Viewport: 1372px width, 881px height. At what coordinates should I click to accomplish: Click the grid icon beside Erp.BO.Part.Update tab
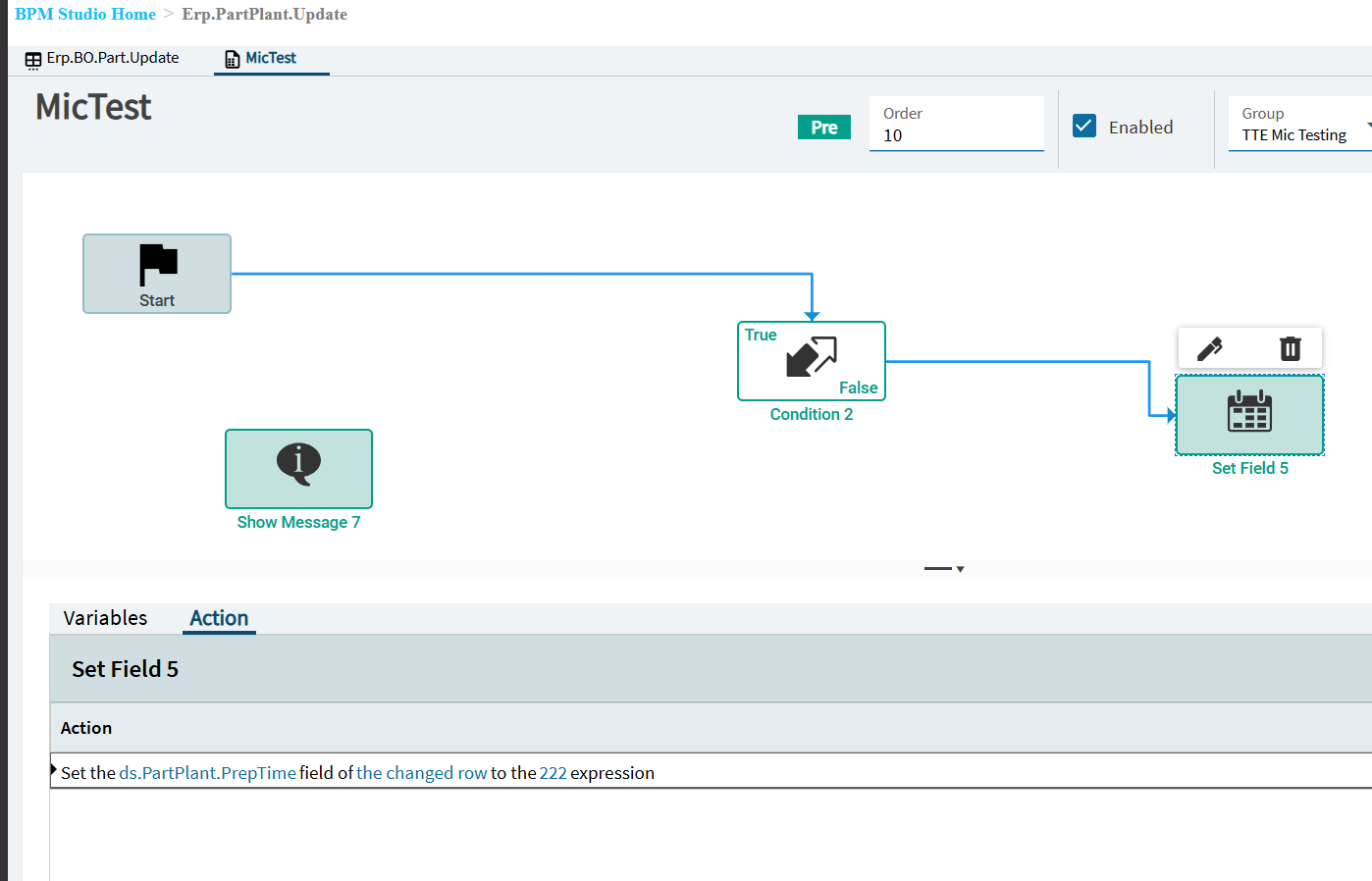click(x=33, y=60)
